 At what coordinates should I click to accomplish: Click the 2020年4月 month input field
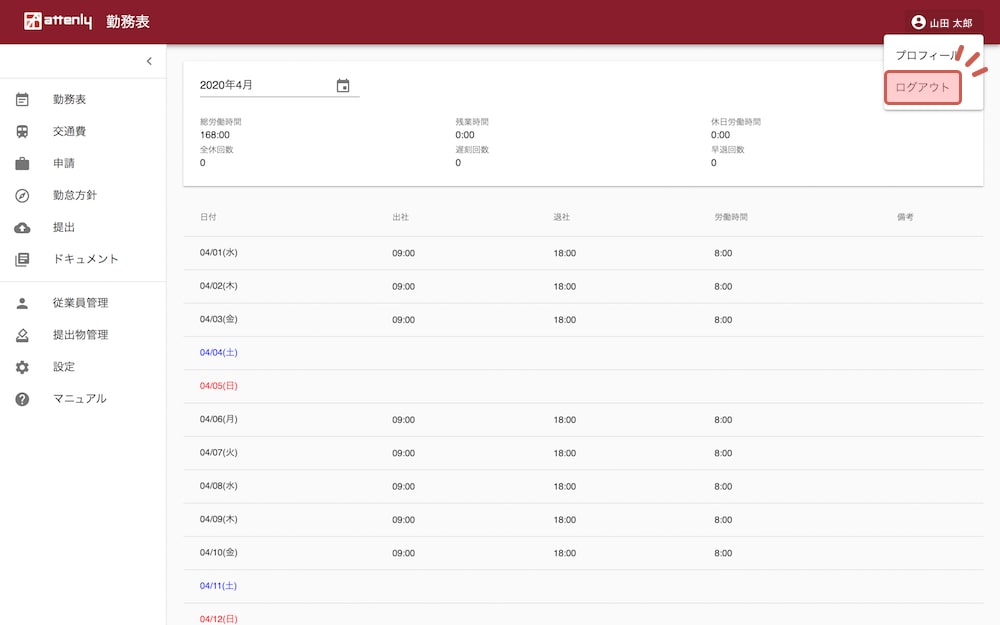(265, 86)
